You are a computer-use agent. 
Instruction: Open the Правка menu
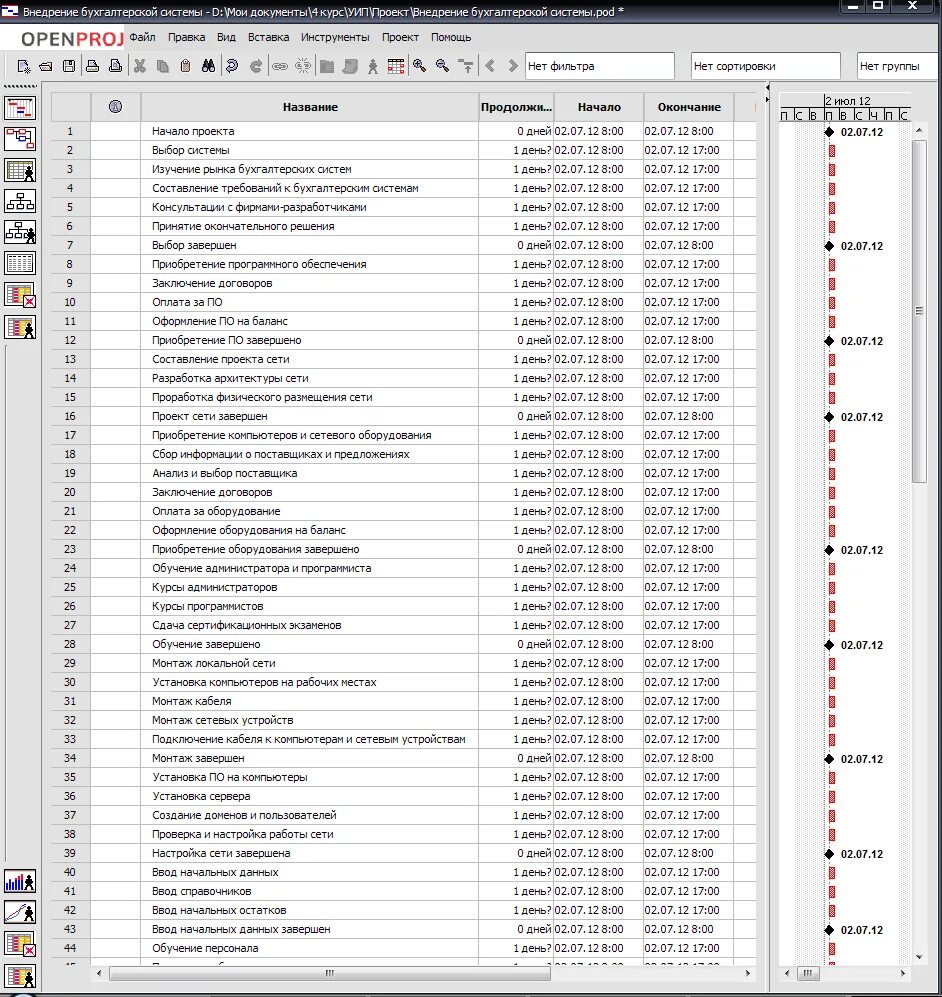coord(186,37)
